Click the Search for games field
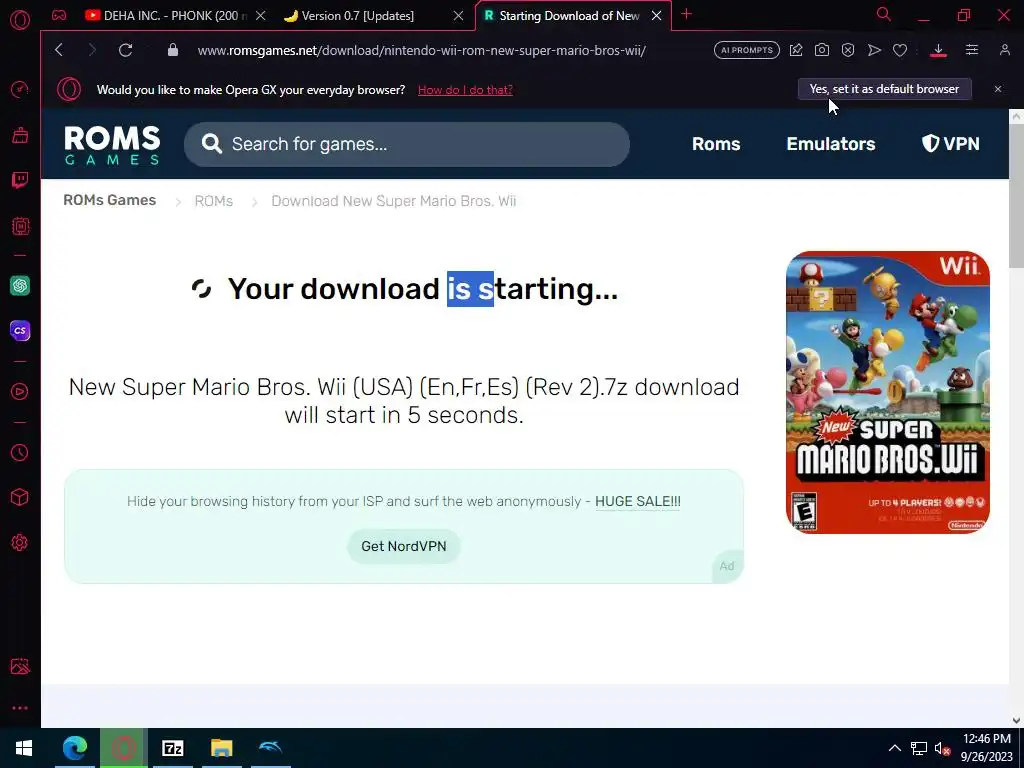The image size is (1024, 768). [x=406, y=144]
